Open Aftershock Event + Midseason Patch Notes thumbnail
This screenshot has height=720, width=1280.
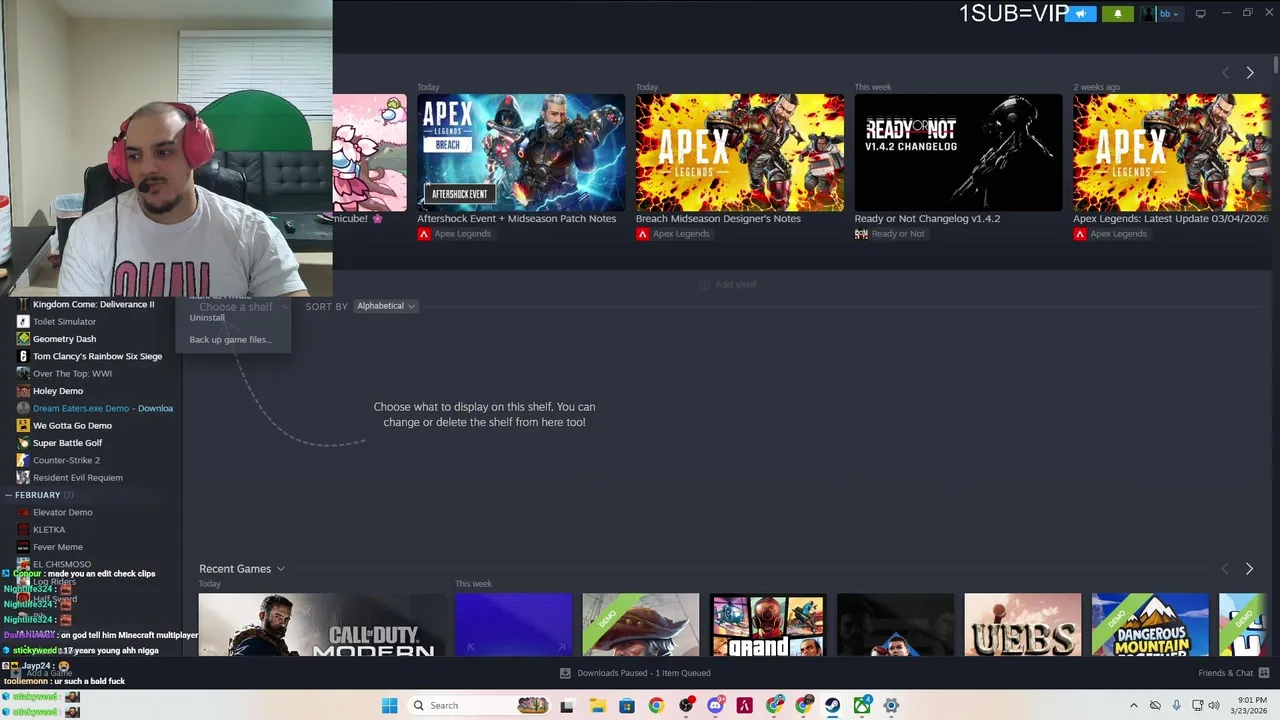pos(521,152)
